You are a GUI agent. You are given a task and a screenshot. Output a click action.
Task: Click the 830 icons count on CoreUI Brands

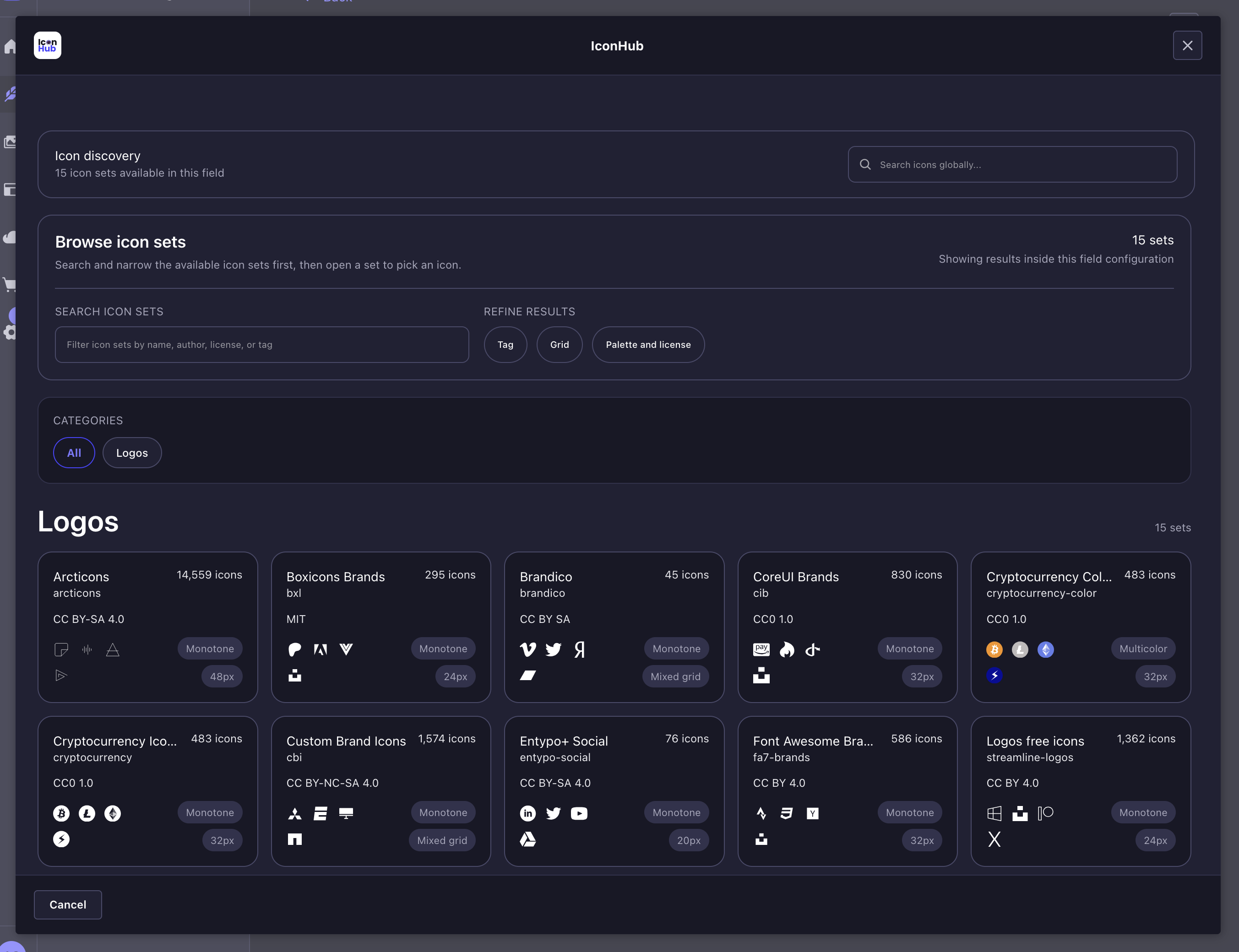tap(917, 574)
